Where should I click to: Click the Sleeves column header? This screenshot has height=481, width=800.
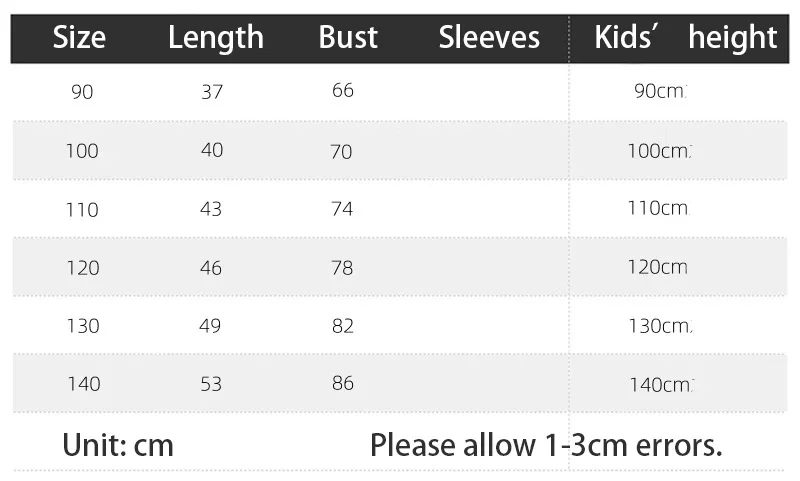coord(489,37)
